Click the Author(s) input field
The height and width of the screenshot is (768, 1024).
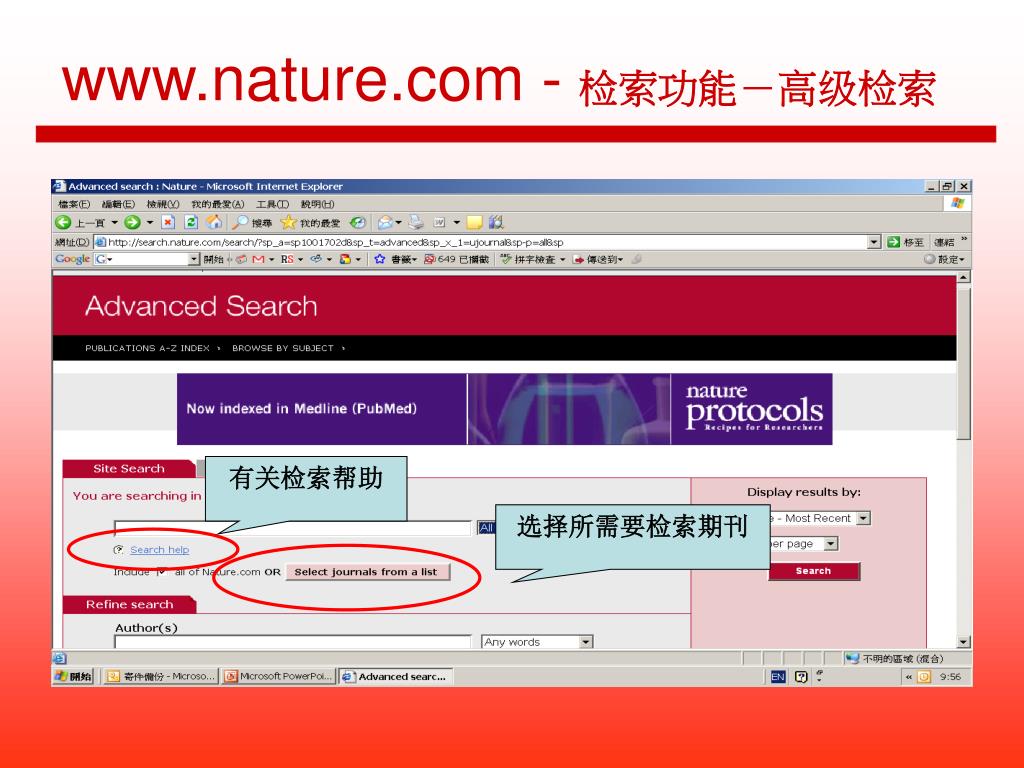[x=293, y=642]
